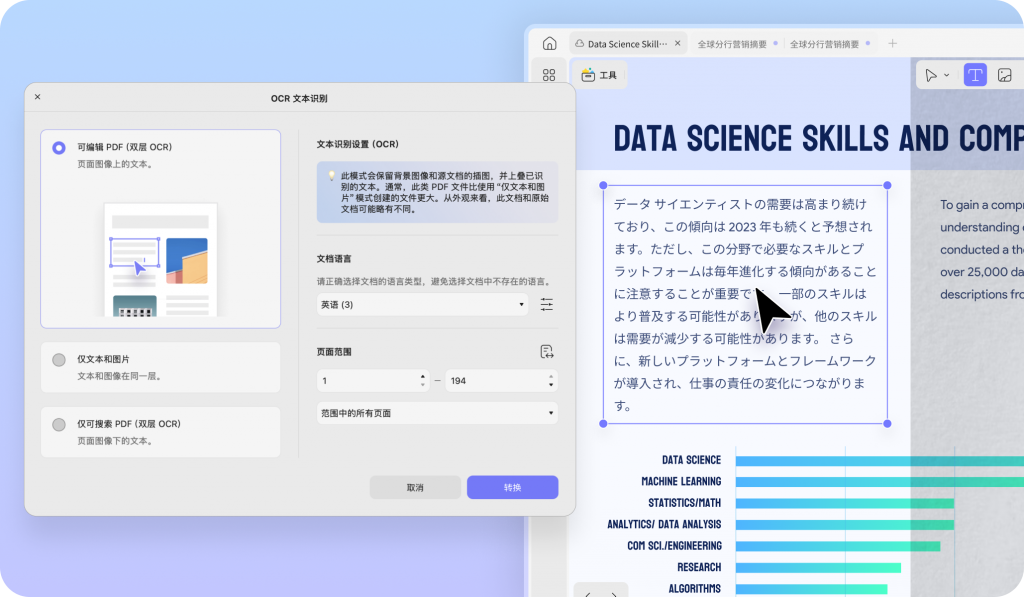Click the lightbulb hint icon
This screenshot has height=597, width=1024.
(x=331, y=176)
